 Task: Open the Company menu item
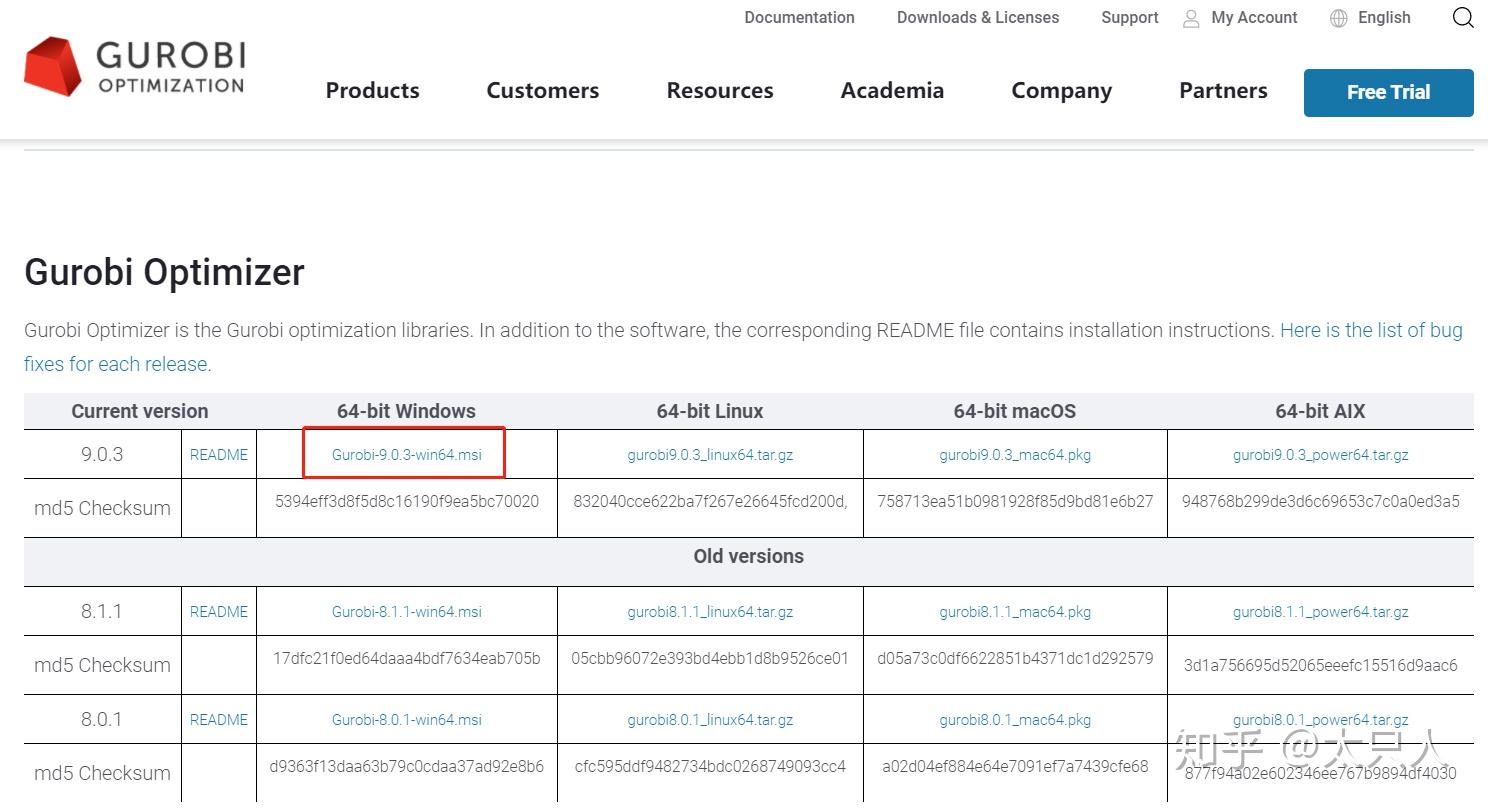coord(1061,90)
